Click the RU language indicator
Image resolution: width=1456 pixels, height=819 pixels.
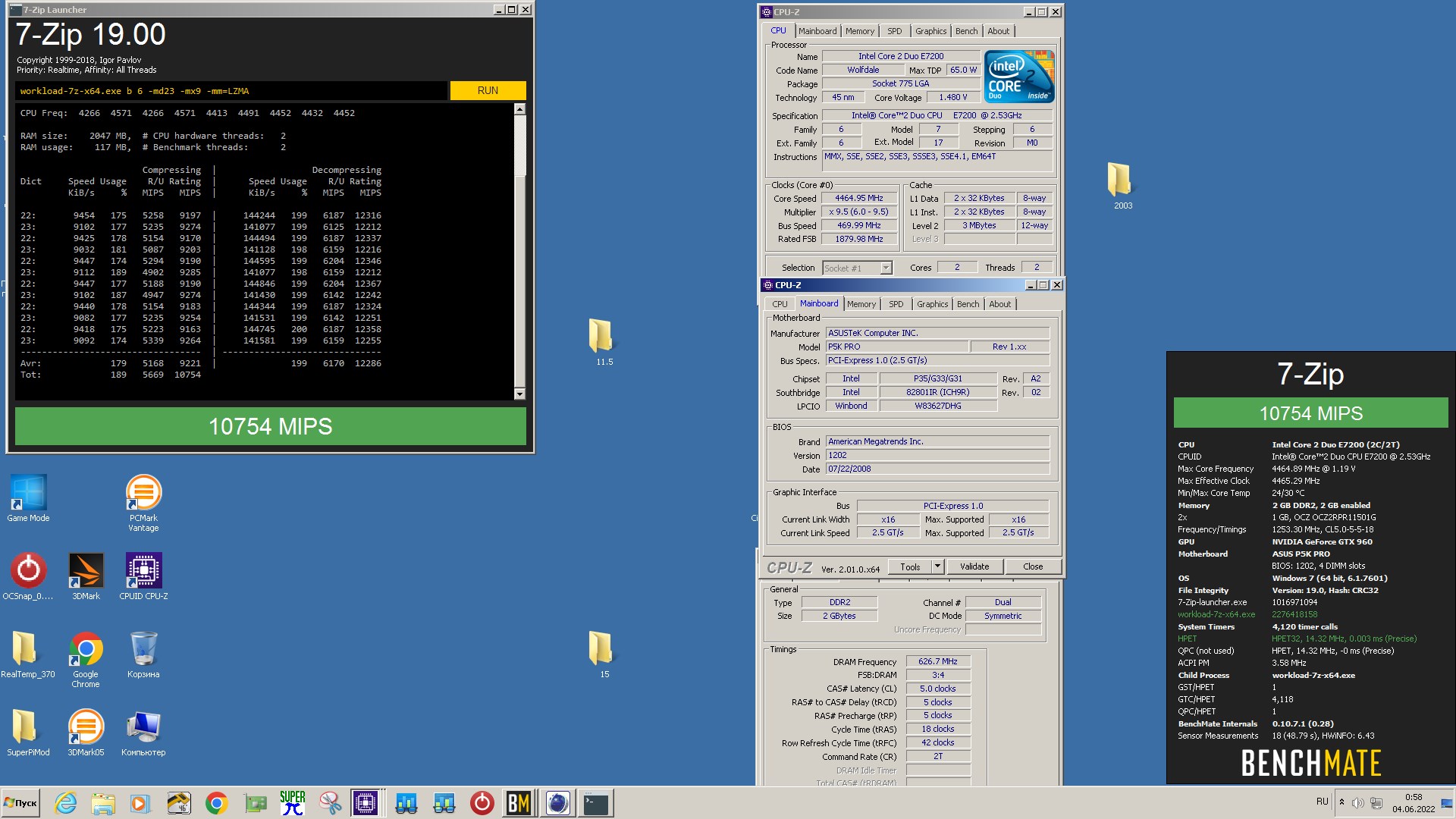(x=1322, y=802)
